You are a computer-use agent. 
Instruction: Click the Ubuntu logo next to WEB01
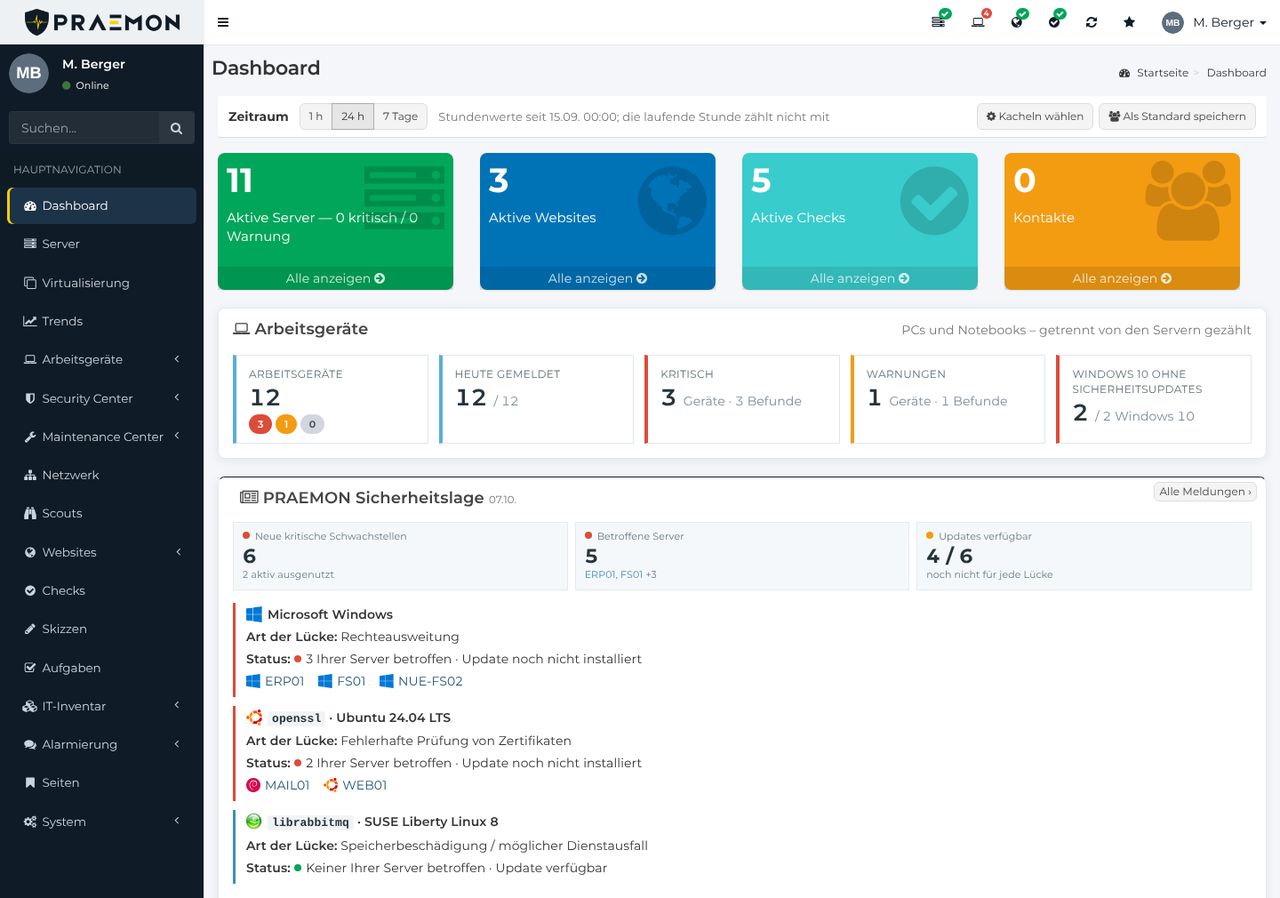click(x=330, y=785)
